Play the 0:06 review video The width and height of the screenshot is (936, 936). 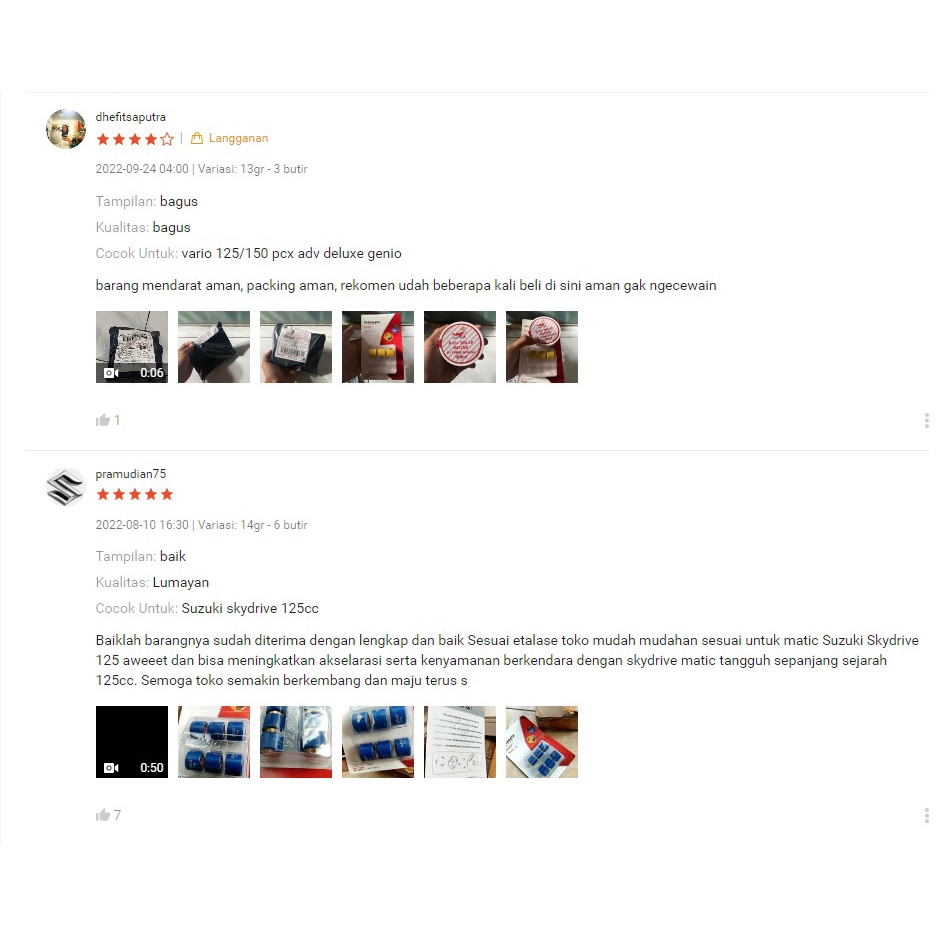point(132,347)
